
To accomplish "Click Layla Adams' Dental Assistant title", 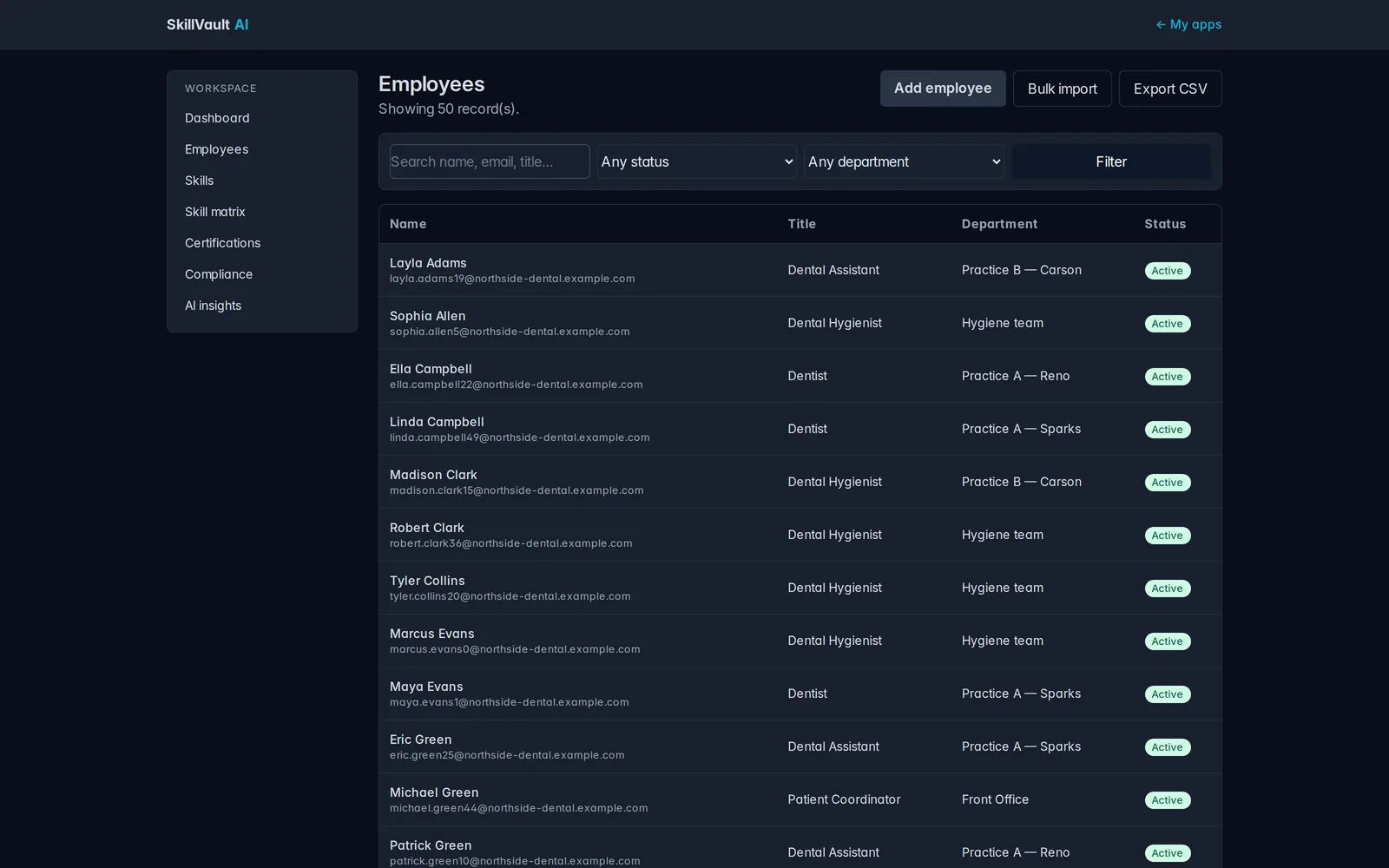I will [833, 270].
